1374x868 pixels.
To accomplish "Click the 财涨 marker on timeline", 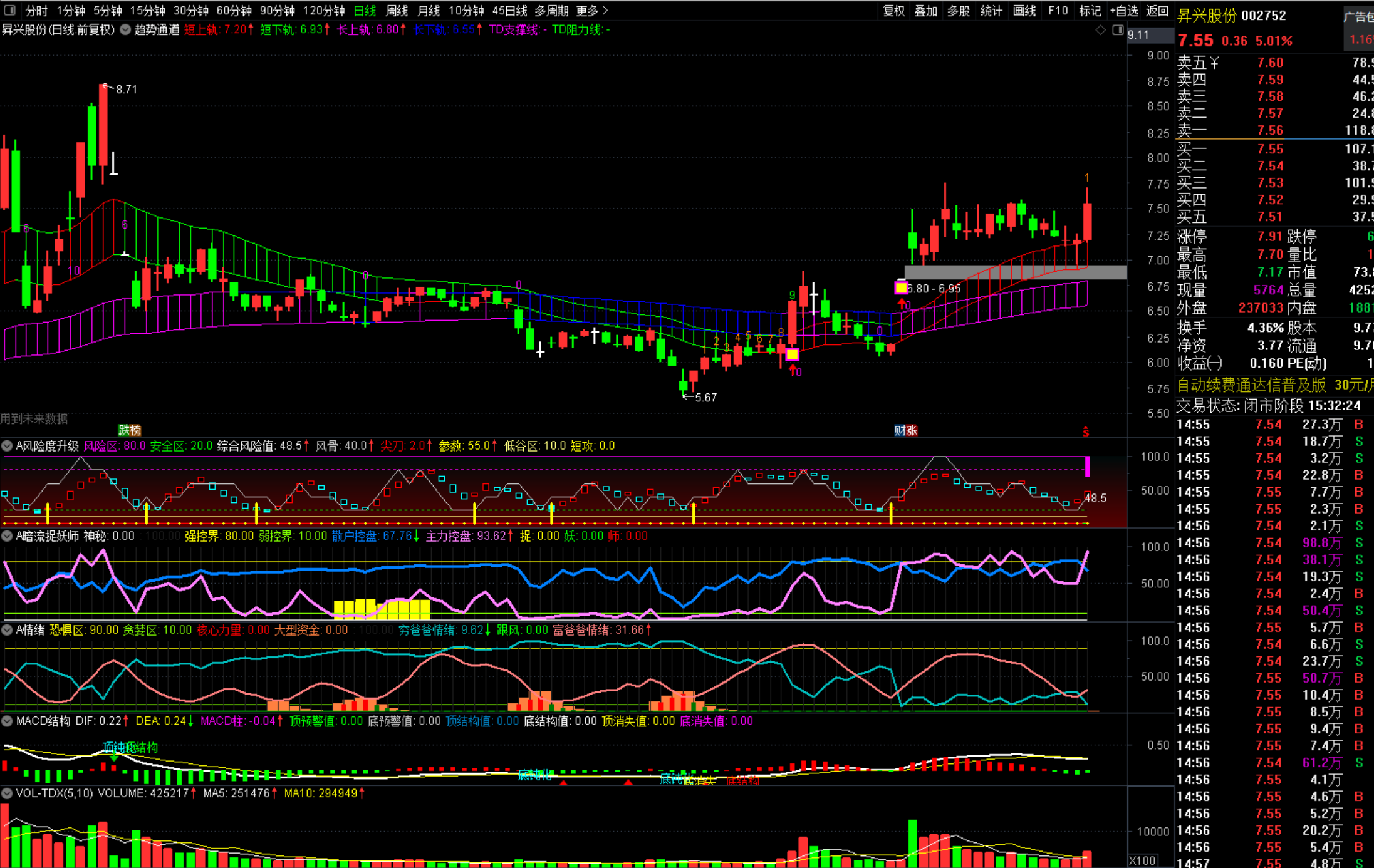I will pos(905,430).
